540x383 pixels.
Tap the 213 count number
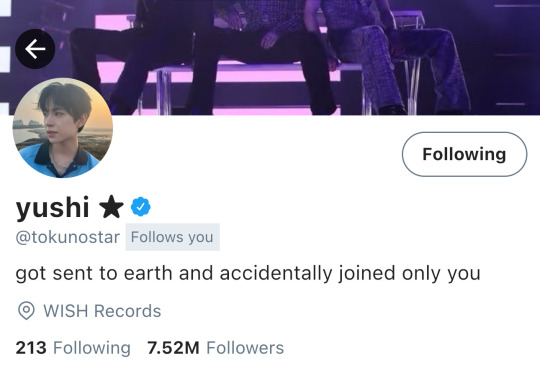31,348
